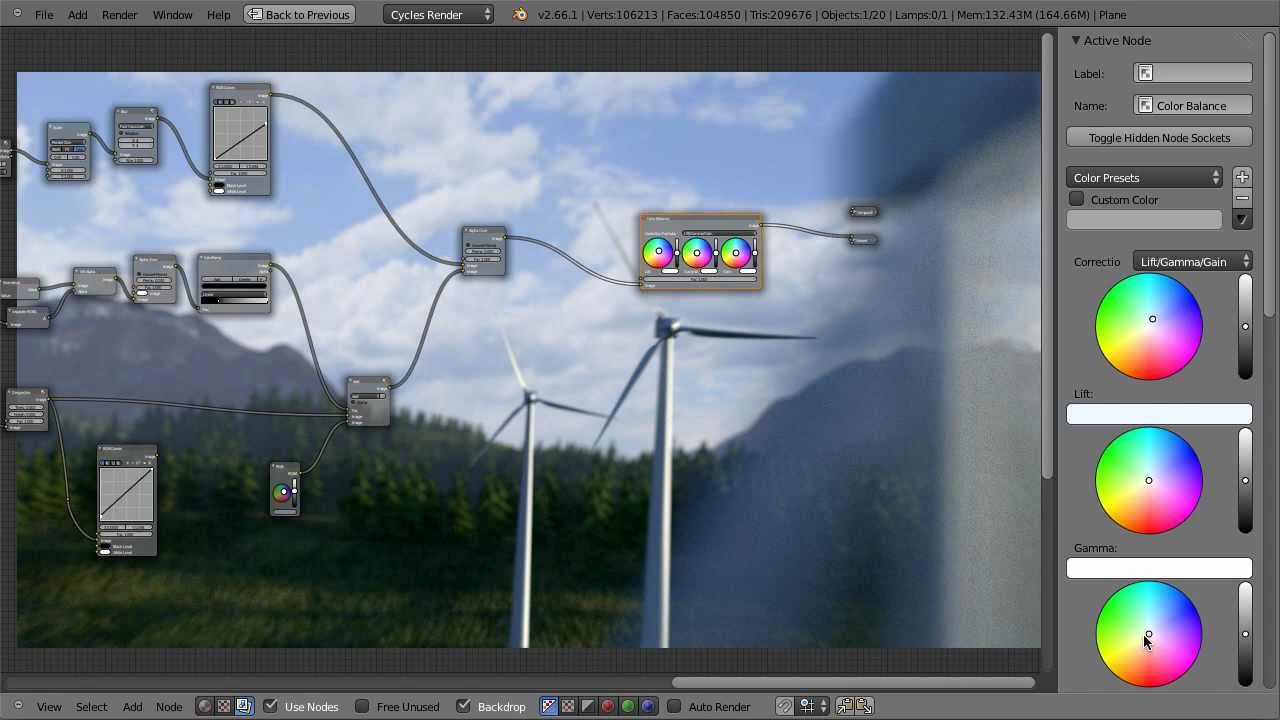Screen dimensions: 1280x720
Task: Enable the Free Unused checkbox
Action: 362,706
